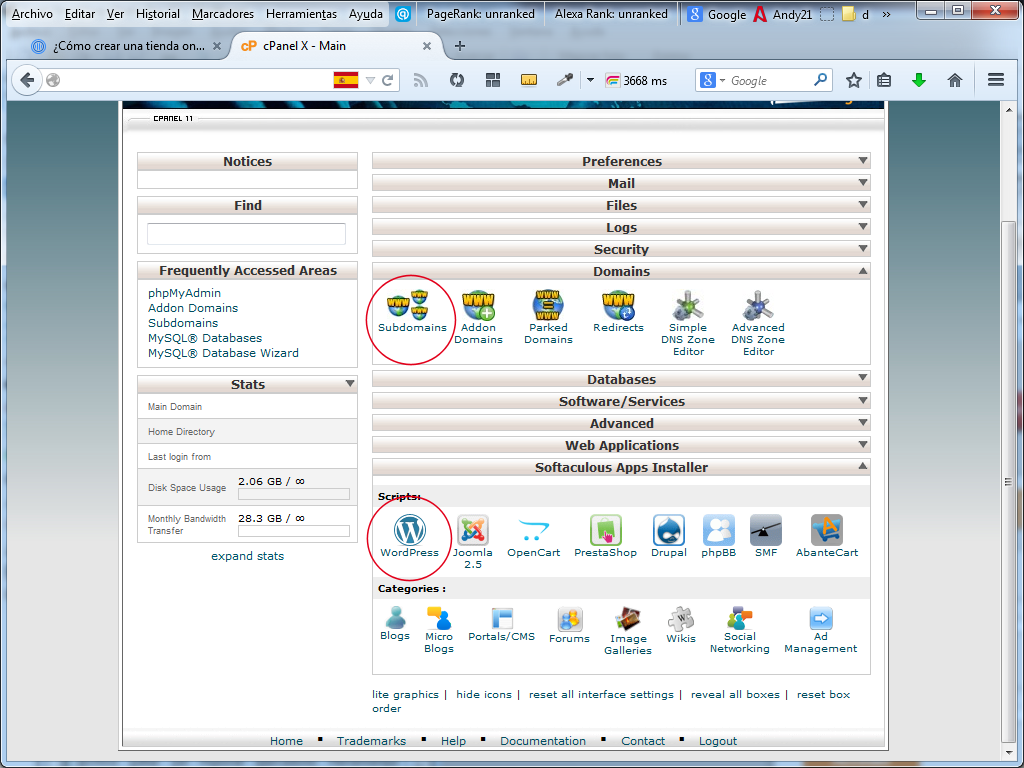Open MySQL® Database Wizard link
The image size is (1024, 768).
point(223,353)
